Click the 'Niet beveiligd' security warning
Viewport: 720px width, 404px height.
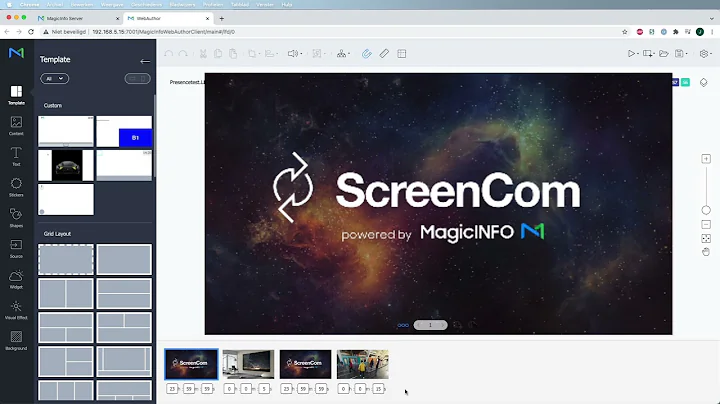pyautogui.click(x=65, y=32)
